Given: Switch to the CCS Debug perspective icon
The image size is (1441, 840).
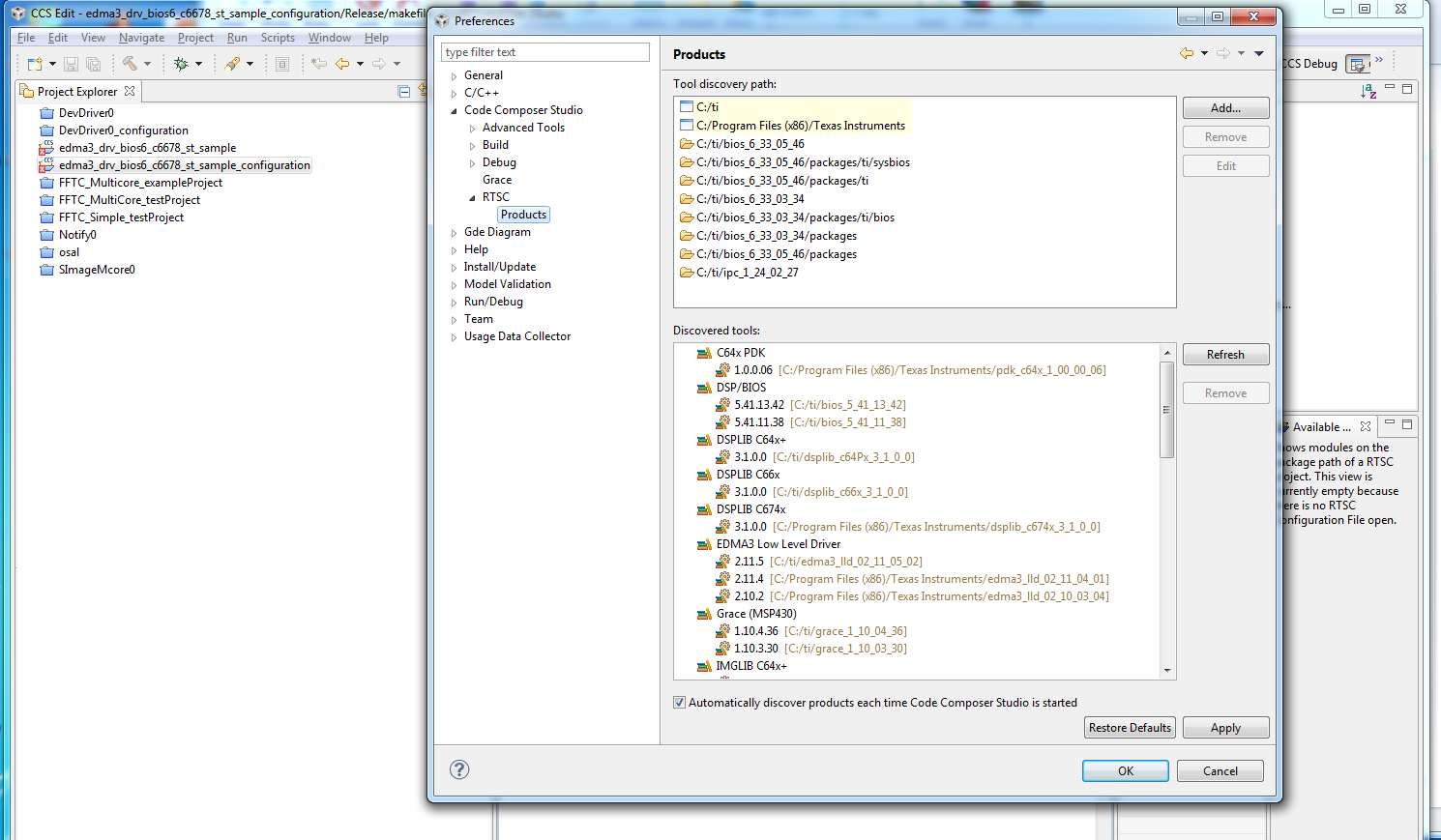Looking at the screenshot, I should tap(1358, 63).
